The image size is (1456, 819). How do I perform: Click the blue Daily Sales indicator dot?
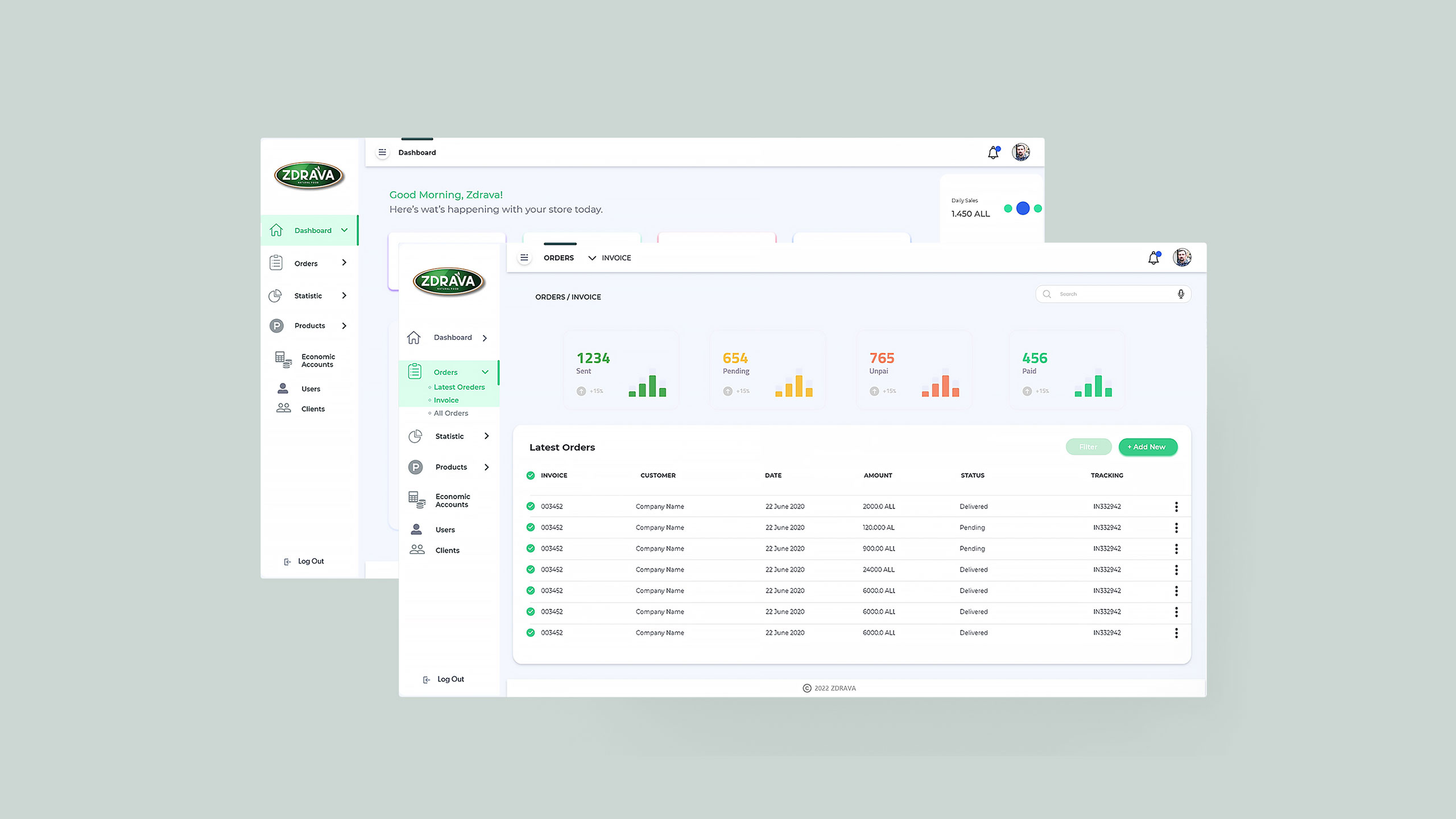[1023, 208]
